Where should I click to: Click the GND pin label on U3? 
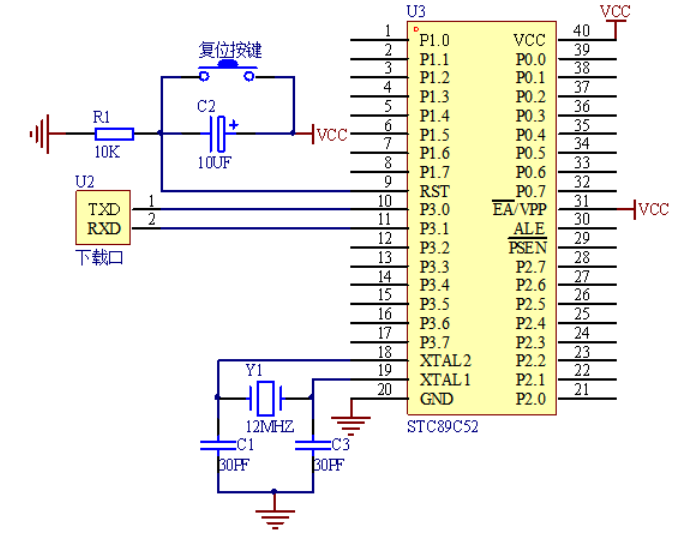(436, 399)
